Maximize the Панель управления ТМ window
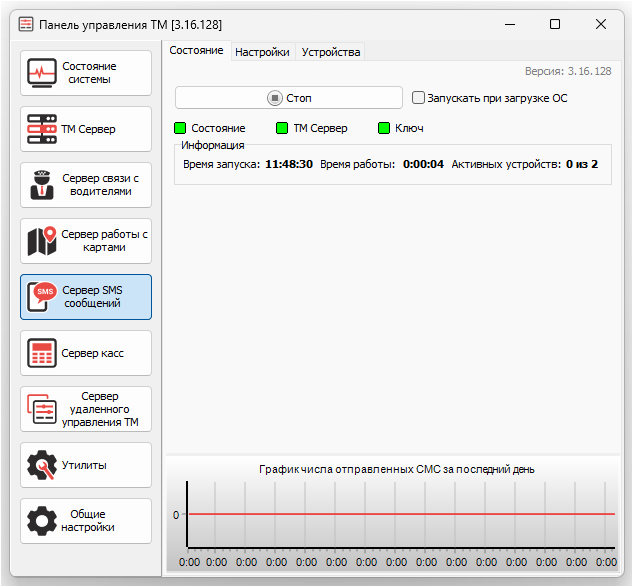The width and height of the screenshot is (633, 587). (x=555, y=24)
